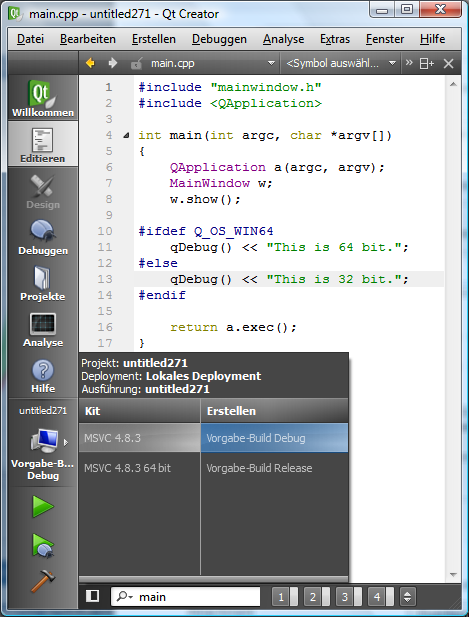Click on return a.exec(); line
Screen dimensions: 469x617
[233, 327]
